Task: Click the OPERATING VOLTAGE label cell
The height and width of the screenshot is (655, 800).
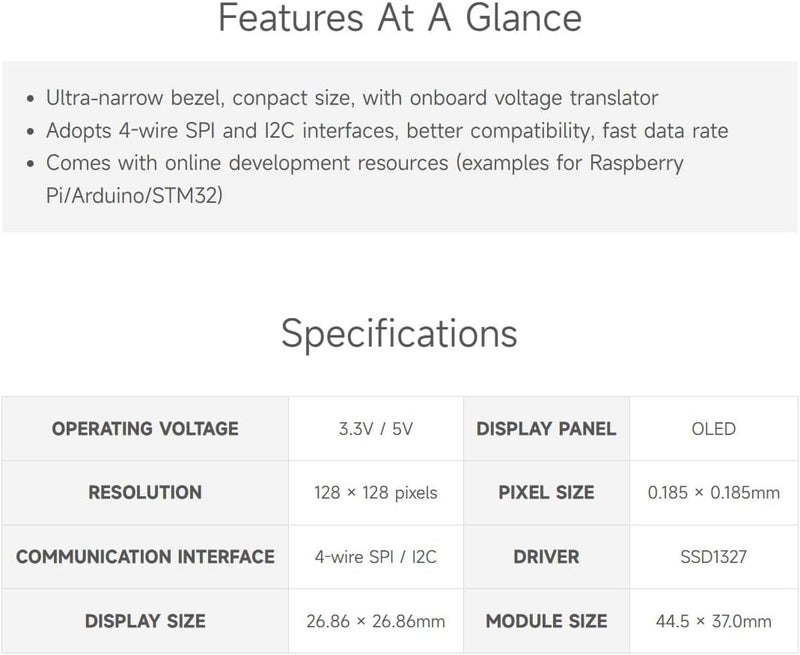Action: (145, 429)
